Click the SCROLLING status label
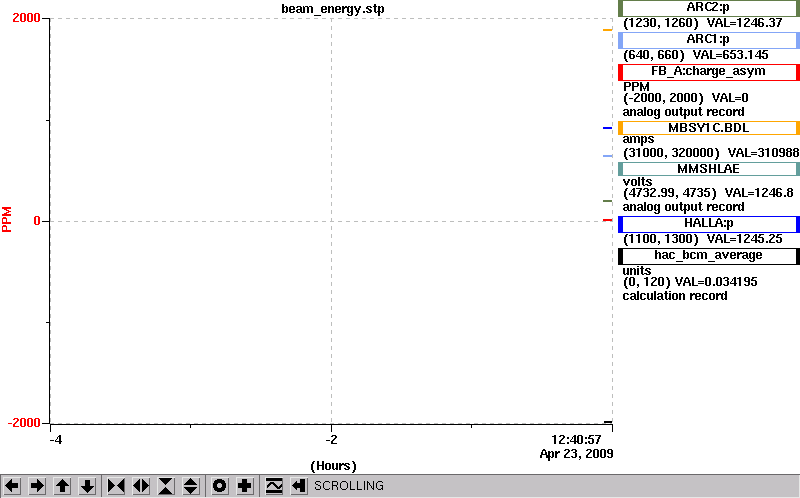800x498 pixels. coord(348,486)
